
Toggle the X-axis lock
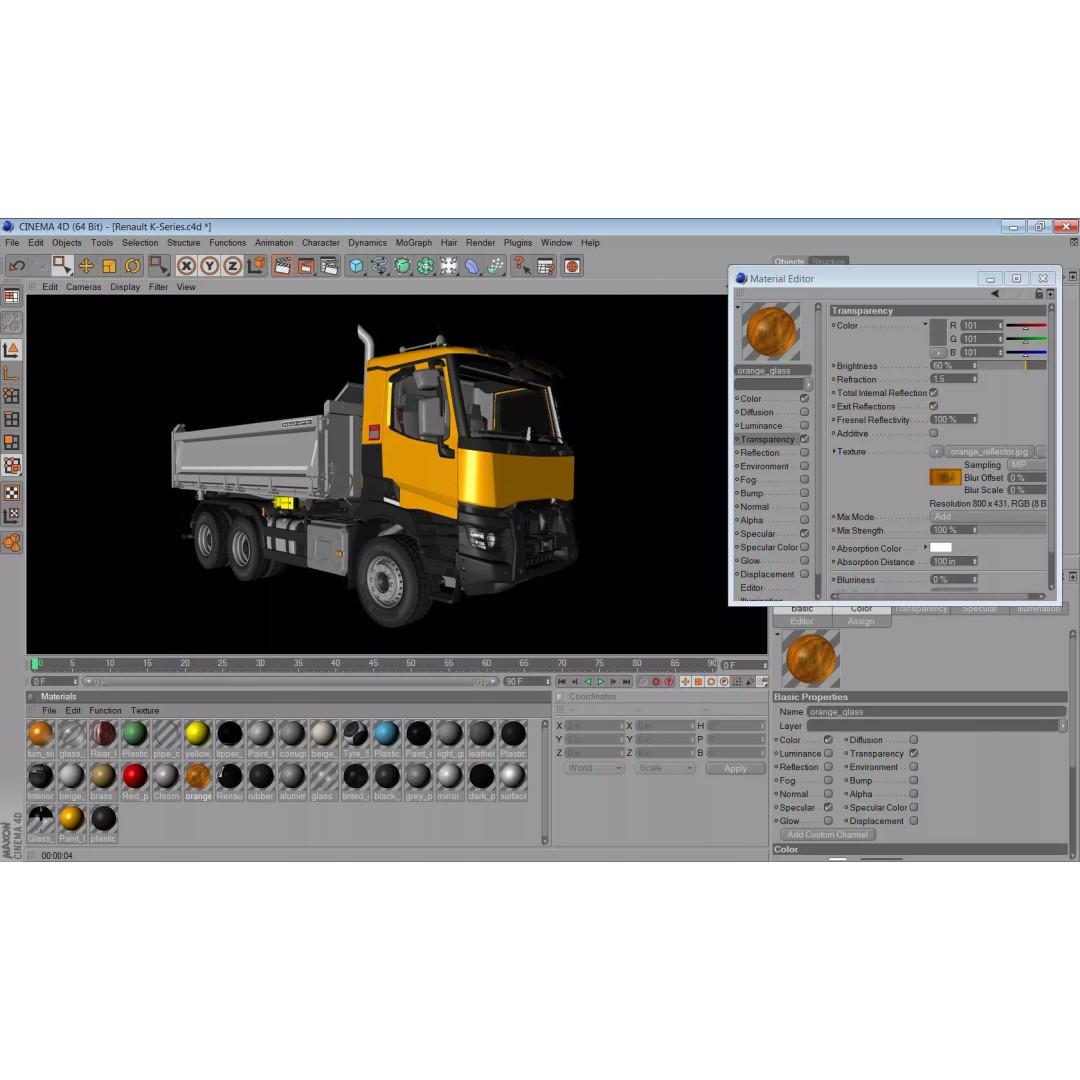(x=186, y=266)
